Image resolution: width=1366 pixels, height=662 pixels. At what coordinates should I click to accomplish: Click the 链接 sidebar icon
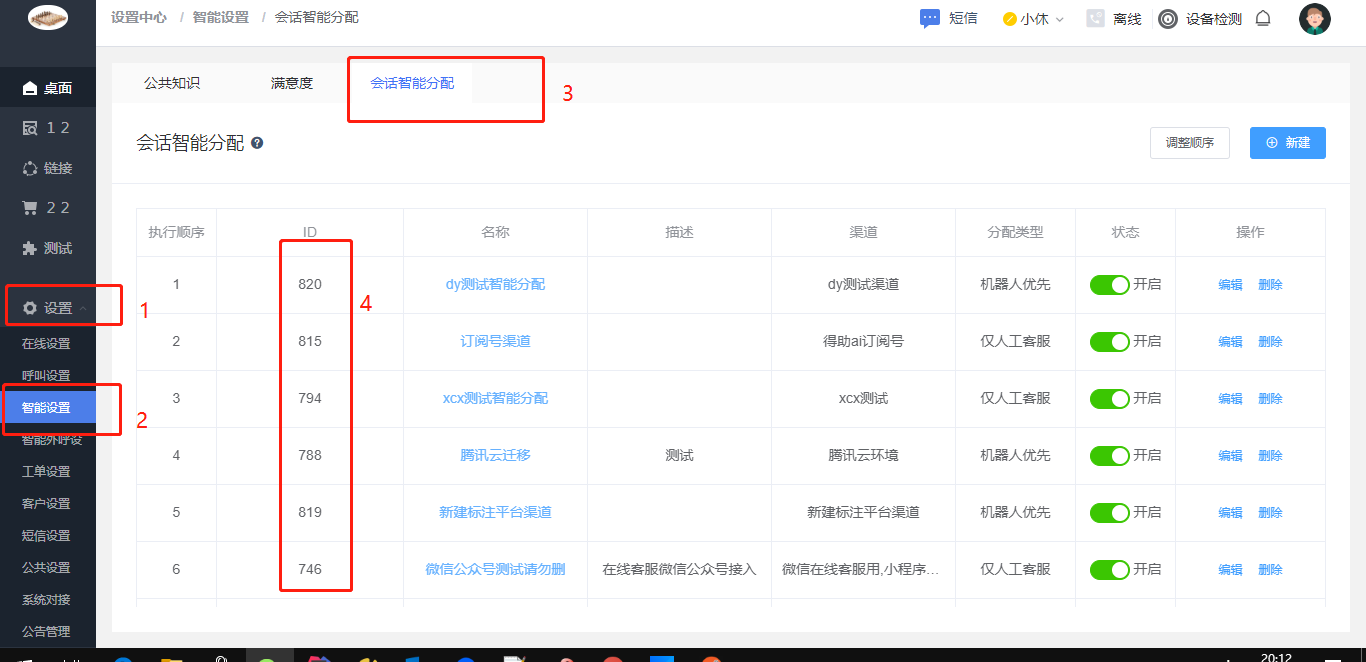30,168
